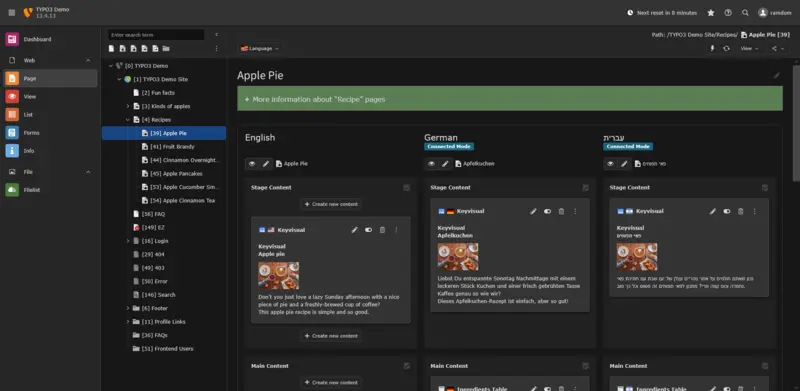This screenshot has height=391, width=800.
Task: Open the Forms module
Action: click(50, 133)
